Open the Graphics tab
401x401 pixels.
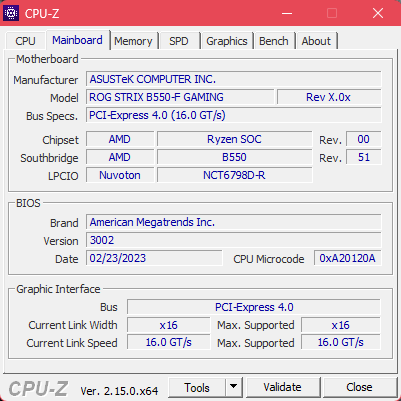[x=227, y=41]
